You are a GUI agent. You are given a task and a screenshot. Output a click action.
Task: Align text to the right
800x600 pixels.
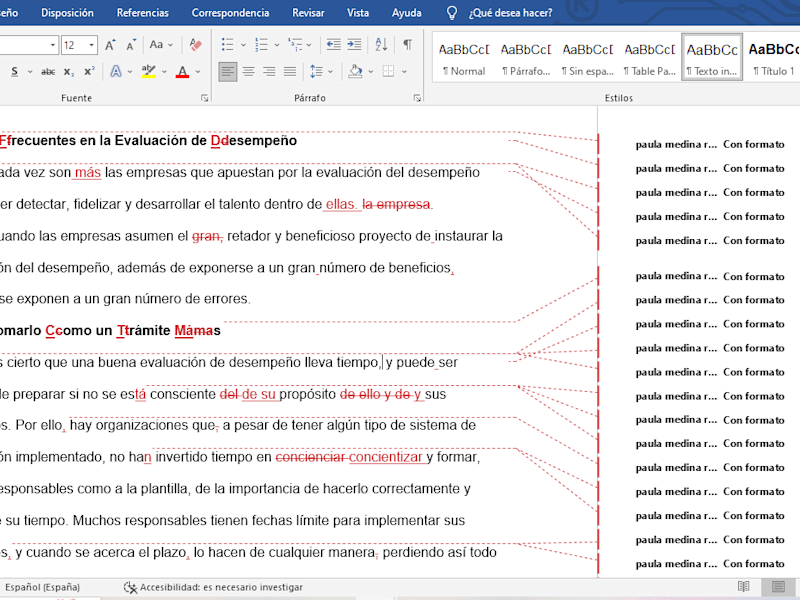[x=269, y=71]
